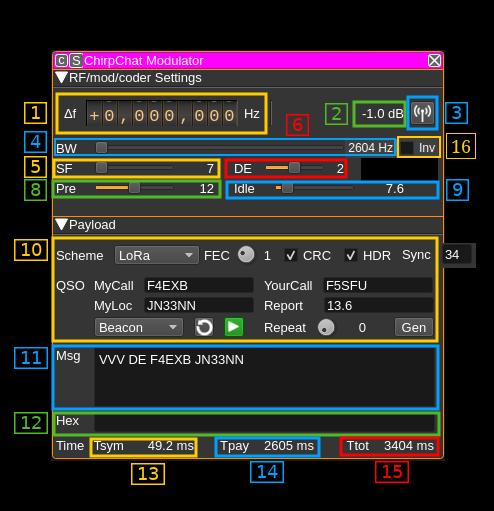This screenshot has height=511, width=494.
Task: Click the Pre value 12
Action: pos(207,189)
